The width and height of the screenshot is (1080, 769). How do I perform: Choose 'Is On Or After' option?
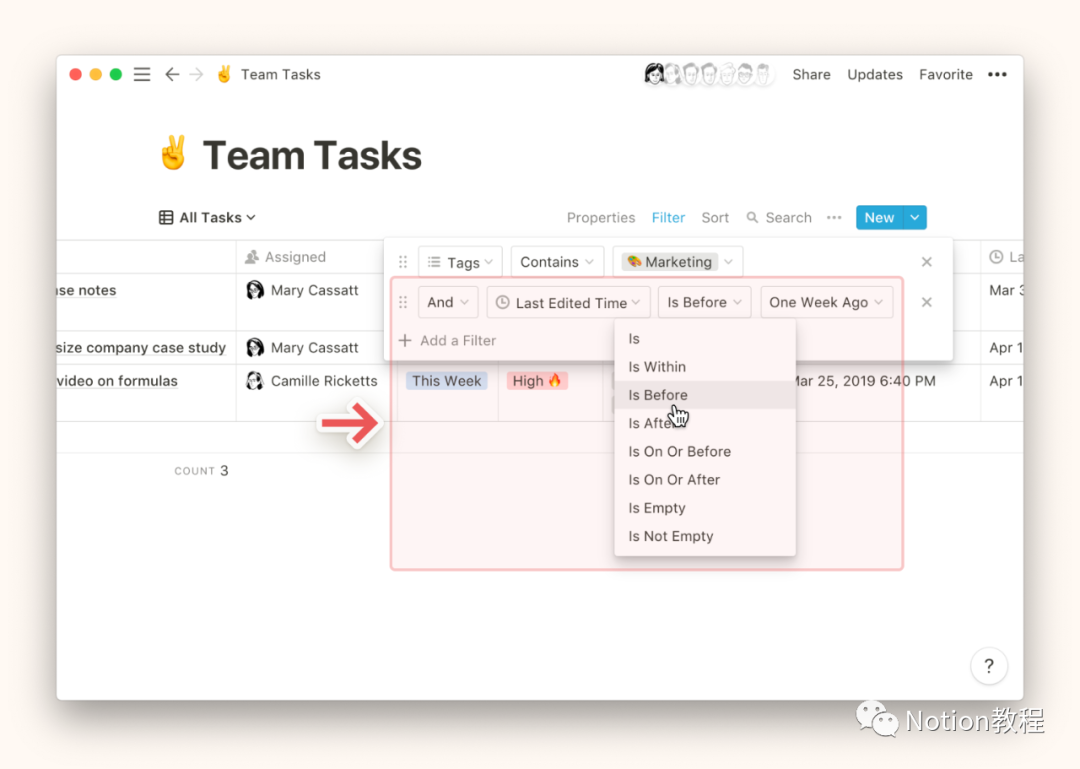coord(674,480)
